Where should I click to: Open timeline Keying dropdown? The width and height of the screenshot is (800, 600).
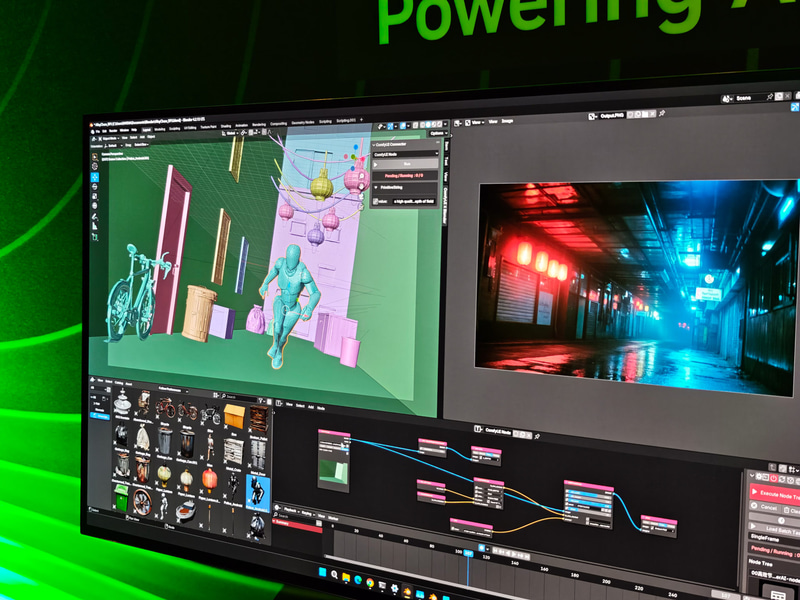tap(309, 513)
